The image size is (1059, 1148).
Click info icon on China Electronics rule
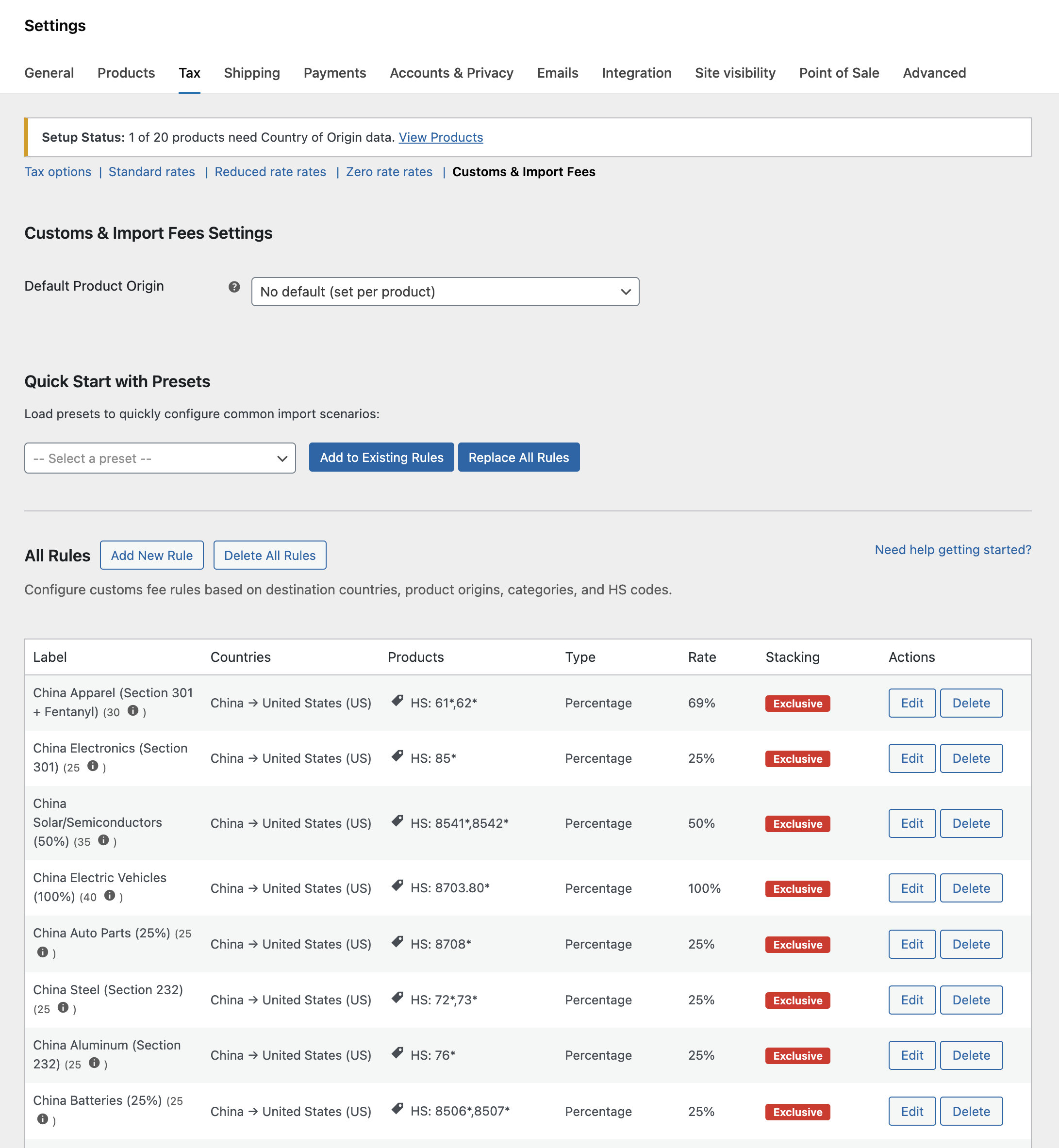click(x=93, y=767)
